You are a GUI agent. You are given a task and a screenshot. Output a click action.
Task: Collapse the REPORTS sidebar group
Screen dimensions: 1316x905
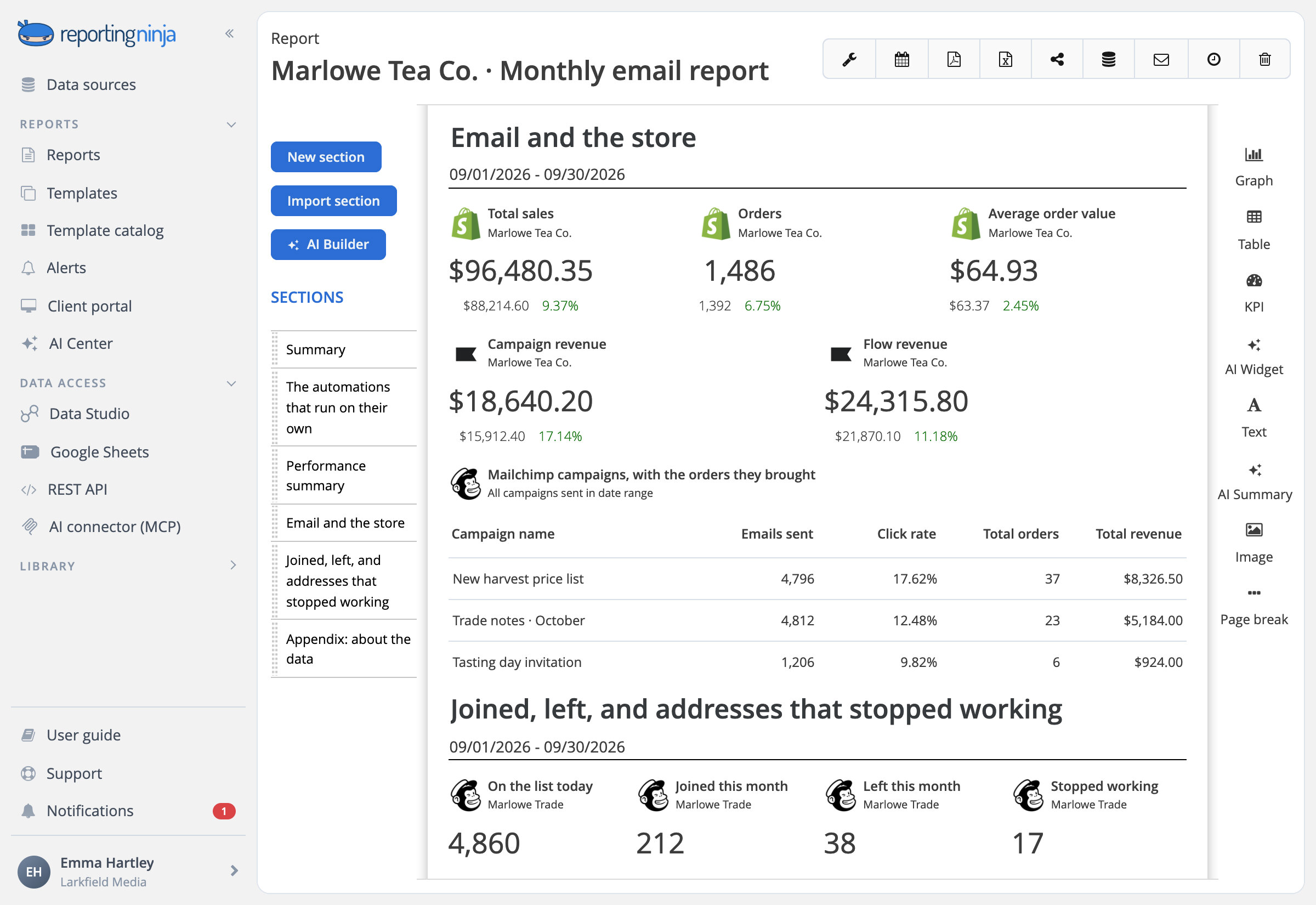[x=231, y=124]
